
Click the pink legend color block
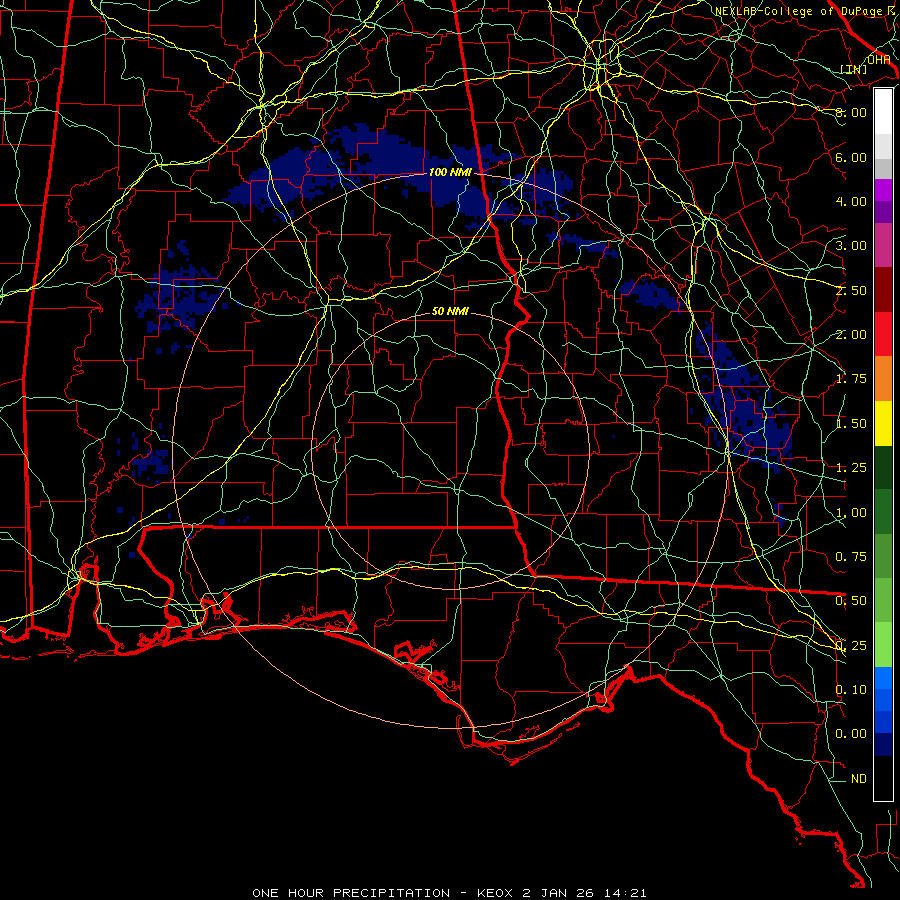[883, 245]
